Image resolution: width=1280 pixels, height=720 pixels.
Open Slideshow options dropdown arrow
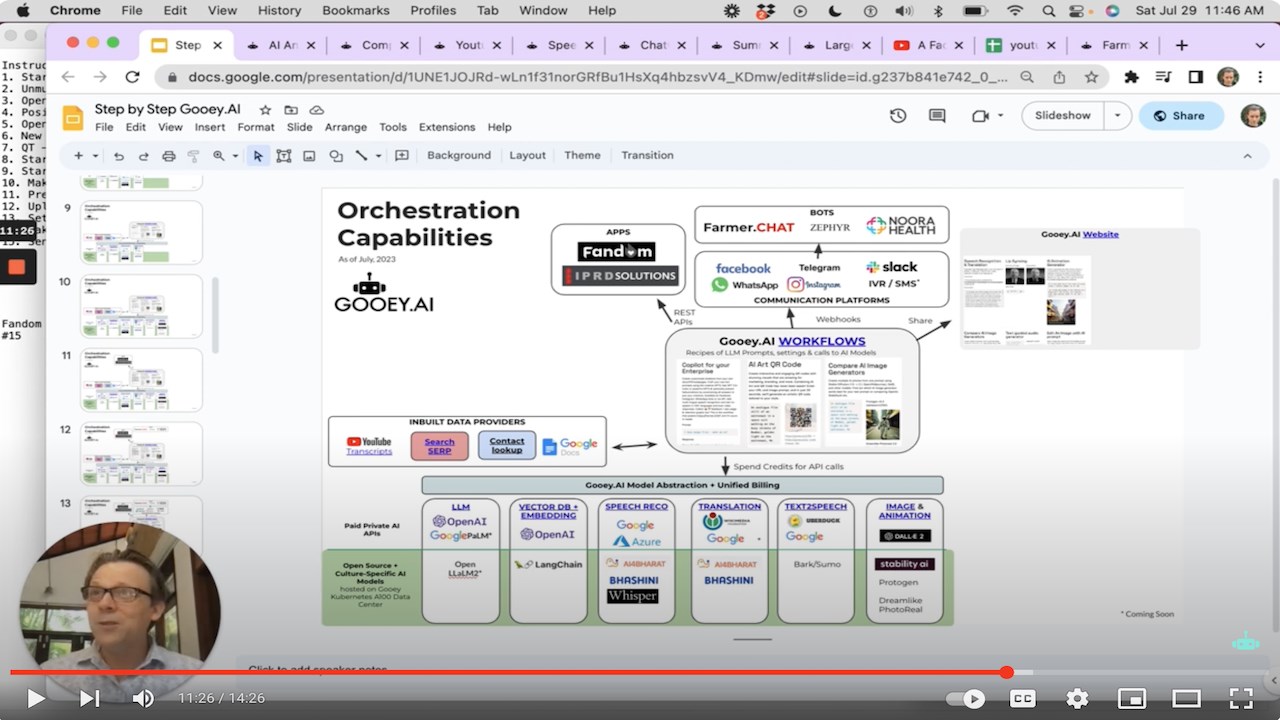(1118, 116)
